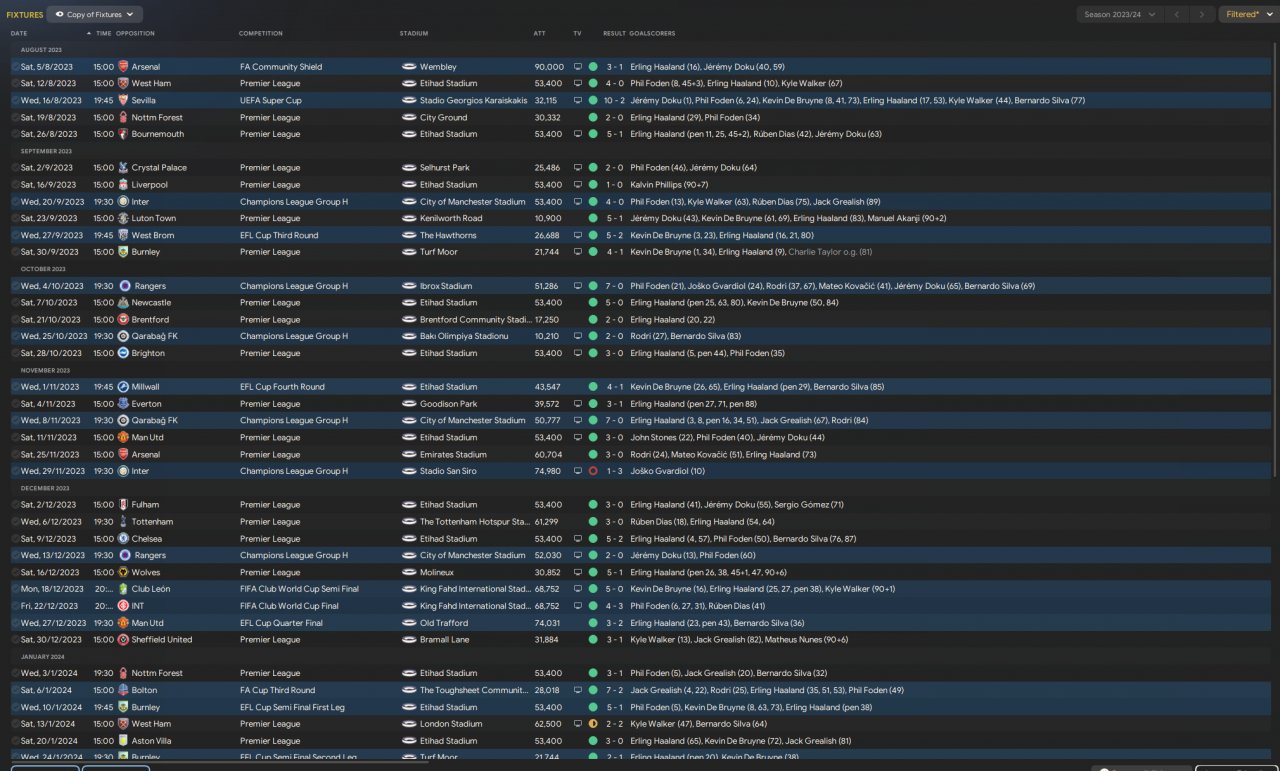
Task: Click the stadium icon beside Selhurst Park
Action: click(x=409, y=168)
